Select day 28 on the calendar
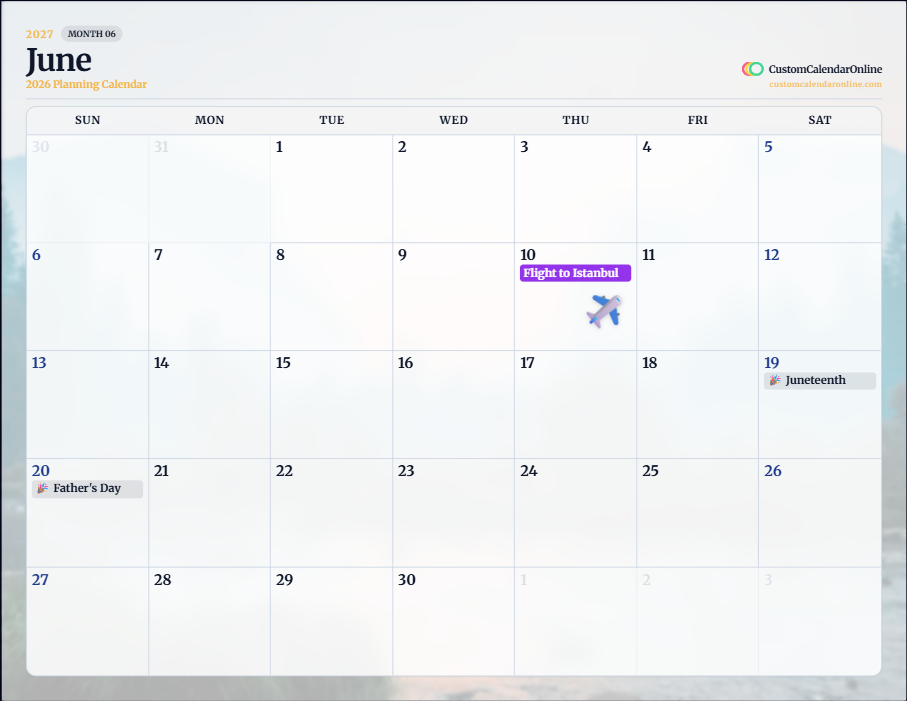This screenshot has height=701, width=907. [x=209, y=621]
